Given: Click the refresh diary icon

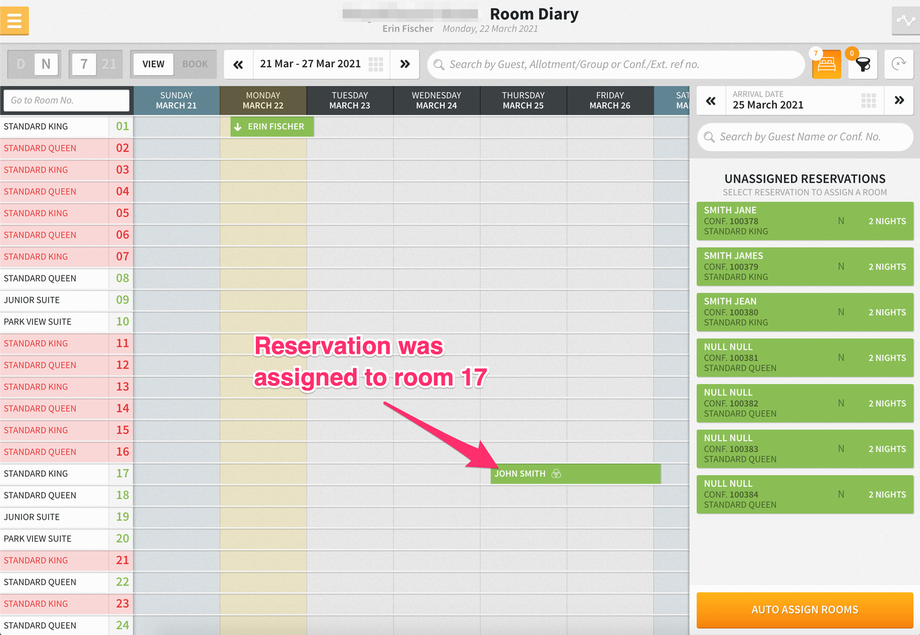Looking at the screenshot, I should [898, 64].
